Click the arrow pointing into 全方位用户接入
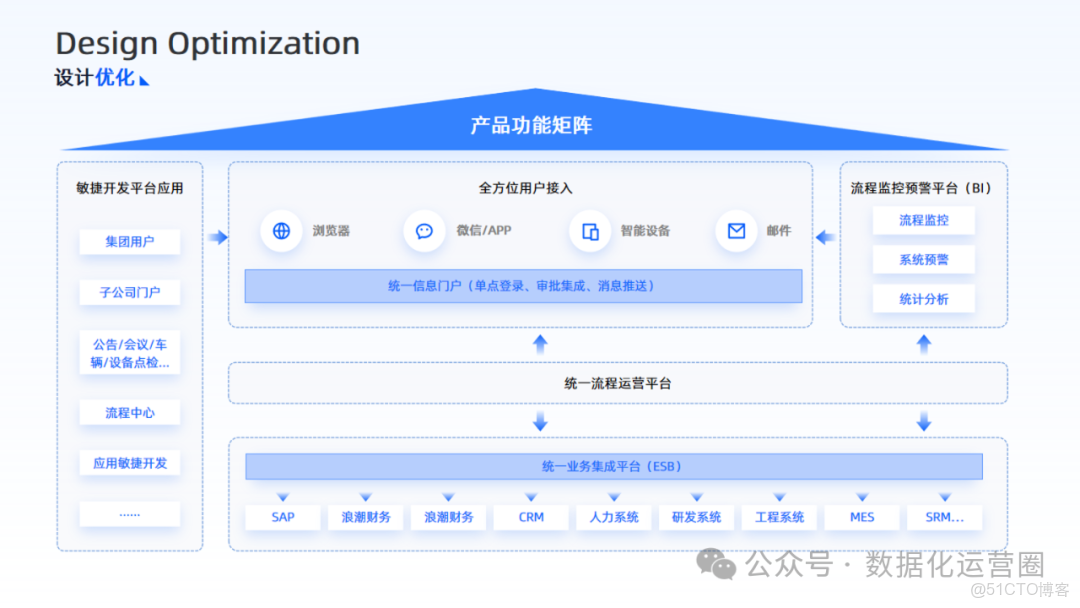This screenshot has width=1080, height=608. [215, 238]
